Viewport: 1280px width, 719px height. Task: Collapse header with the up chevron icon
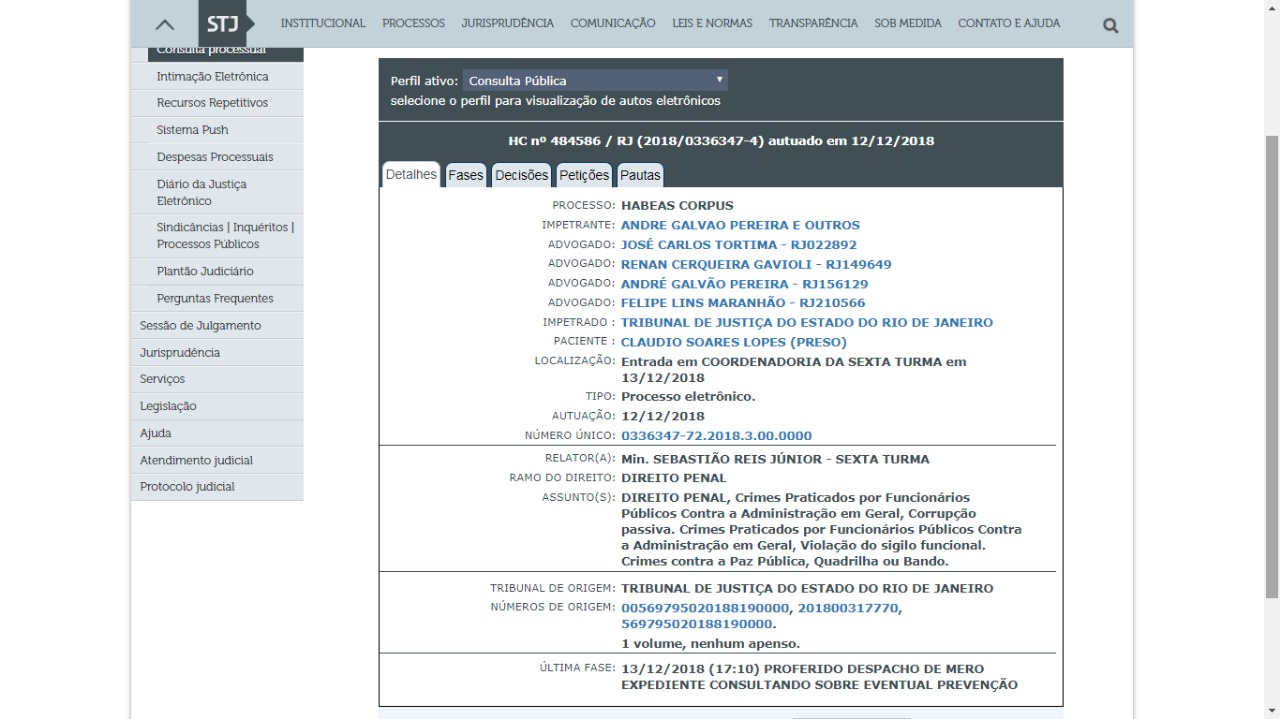pos(165,25)
